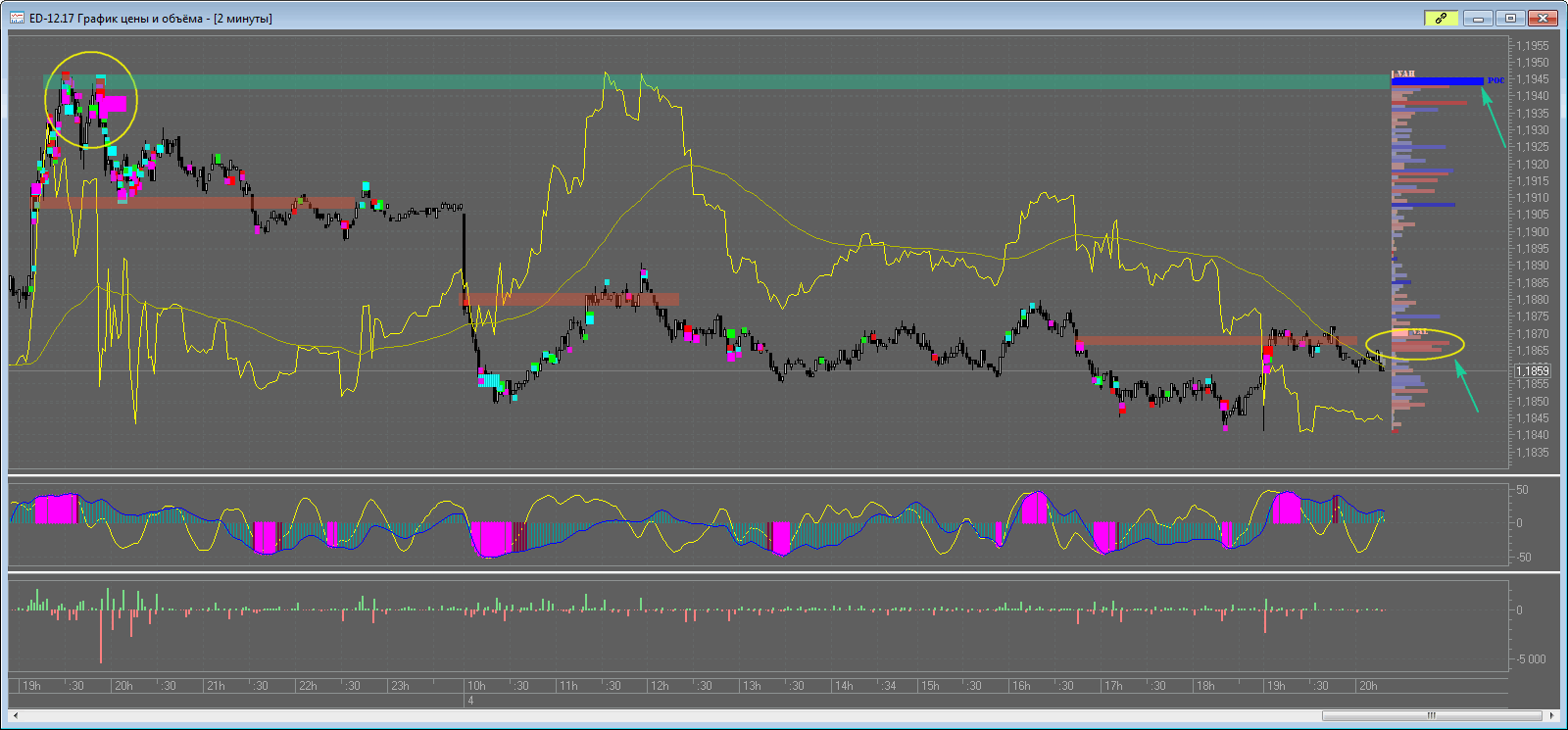
Task: Maximize the ED-12.17 chart window
Action: tap(1510, 18)
